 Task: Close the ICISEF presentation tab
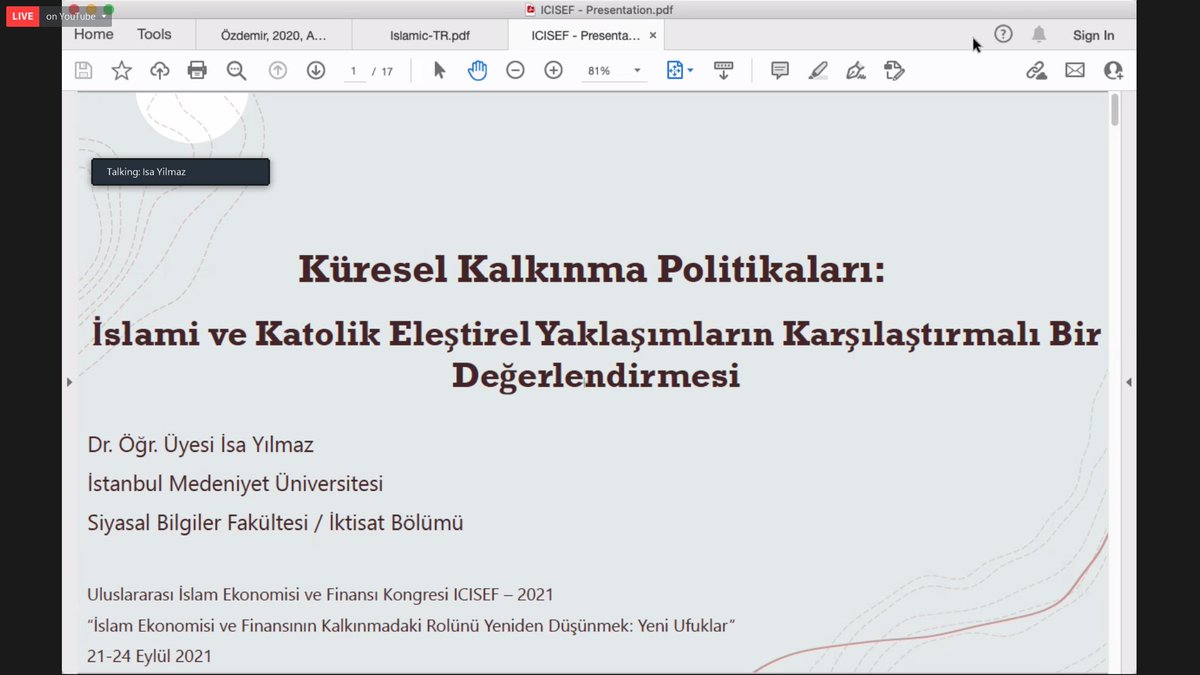653,35
